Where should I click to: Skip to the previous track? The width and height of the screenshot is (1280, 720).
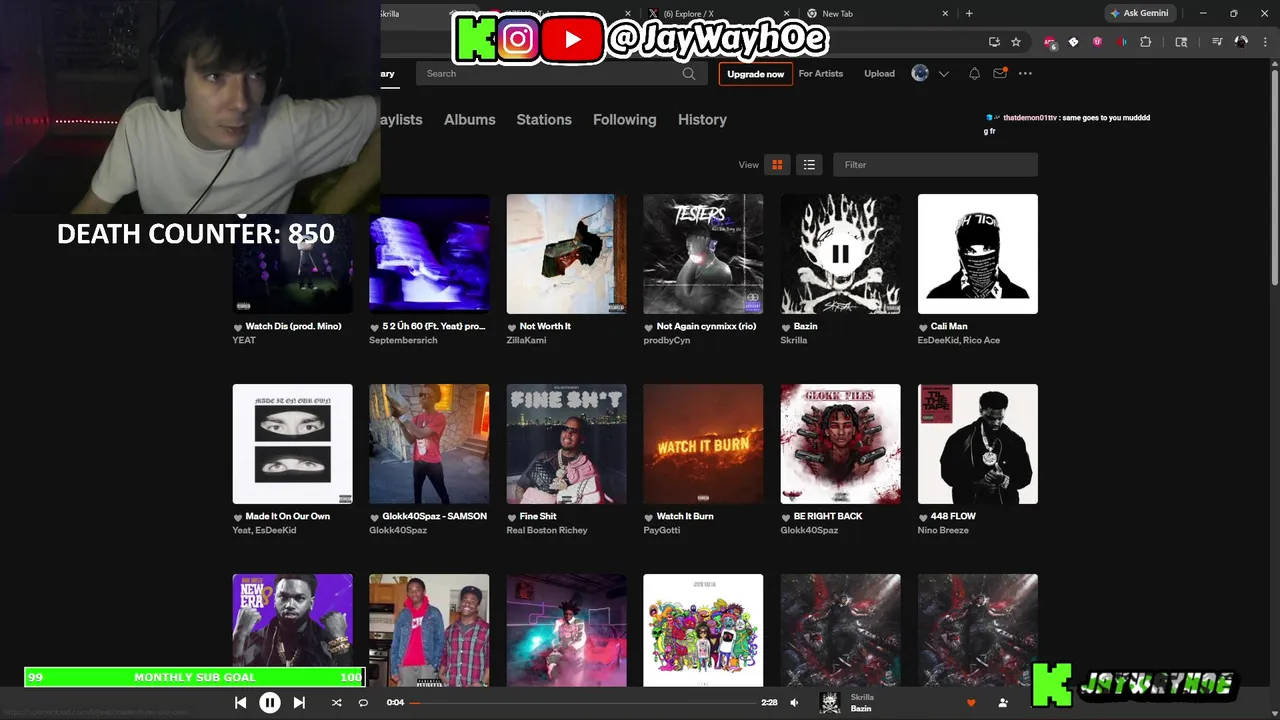coord(240,703)
